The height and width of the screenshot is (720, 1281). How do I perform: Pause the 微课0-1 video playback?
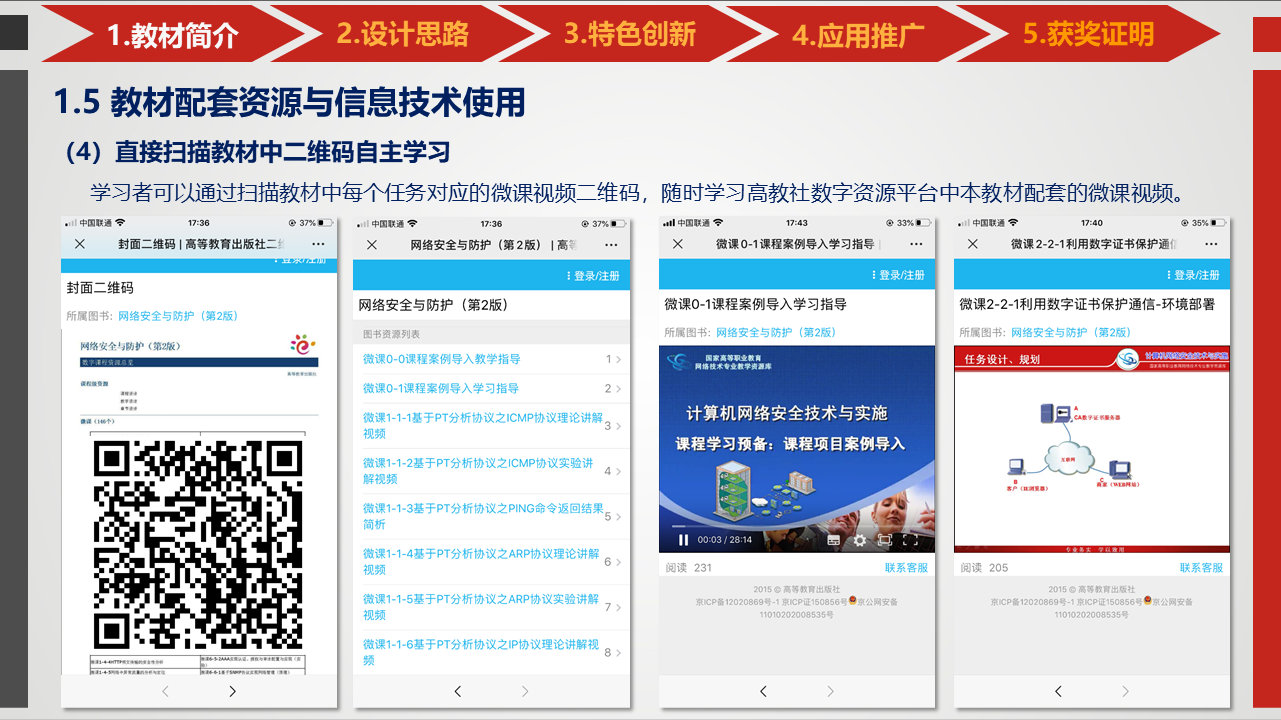[x=684, y=540]
